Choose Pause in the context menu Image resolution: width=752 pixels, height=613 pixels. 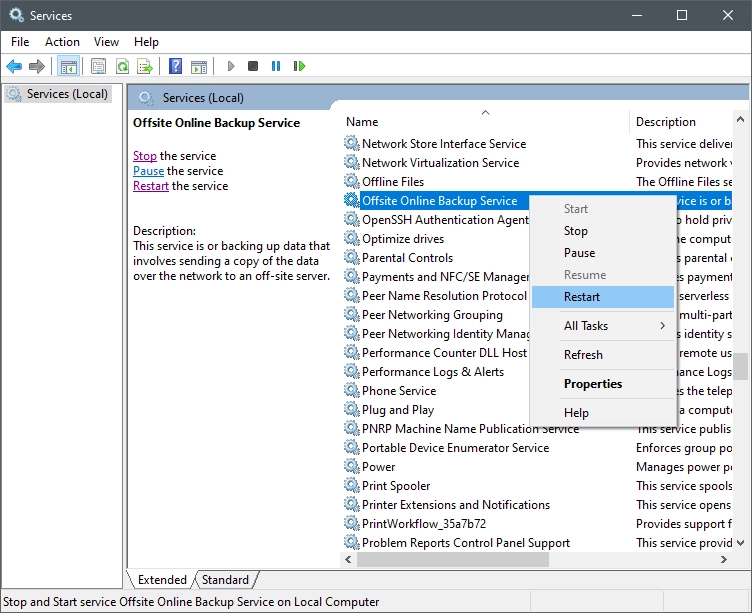(x=603, y=253)
